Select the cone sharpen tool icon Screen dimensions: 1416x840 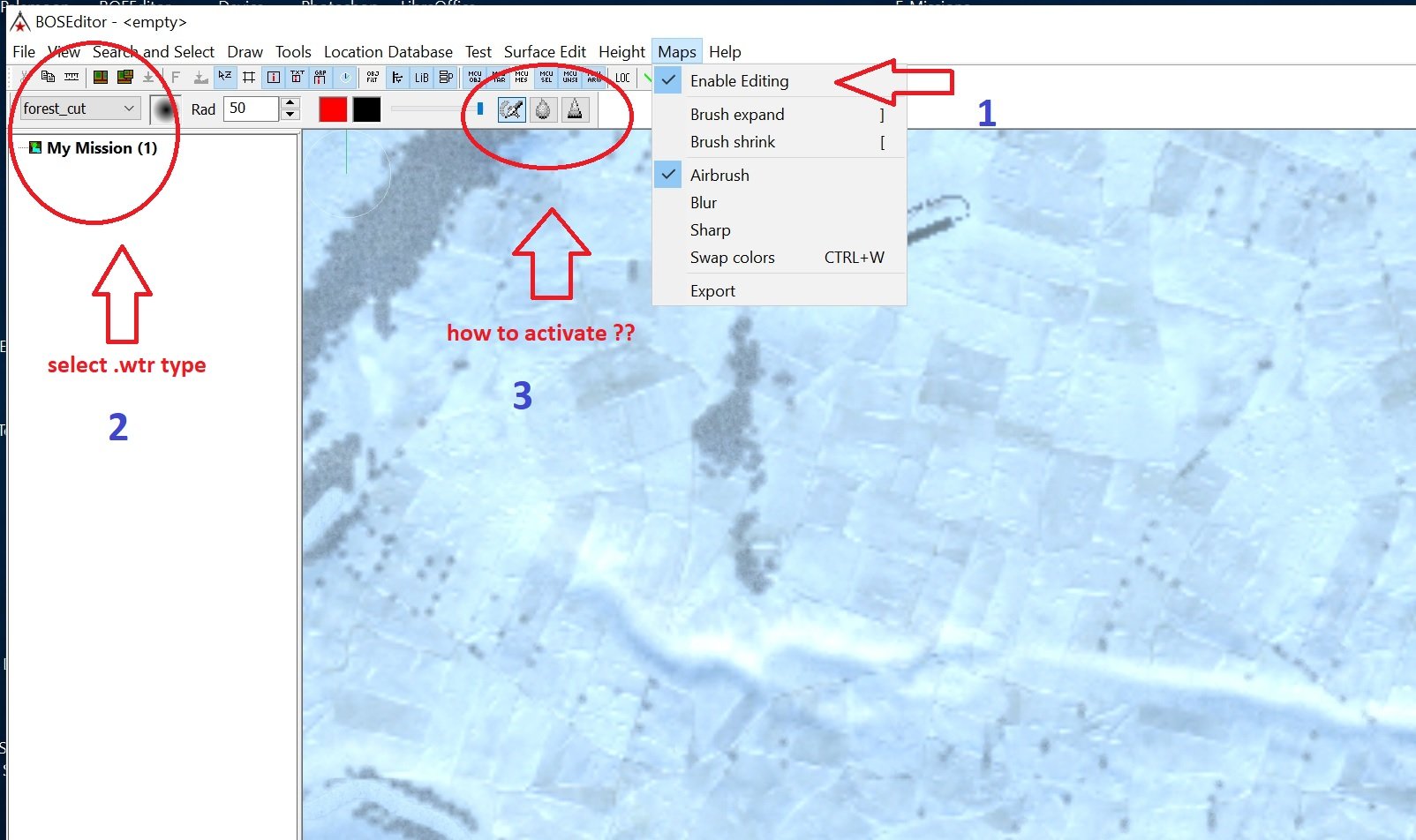[575, 109]
